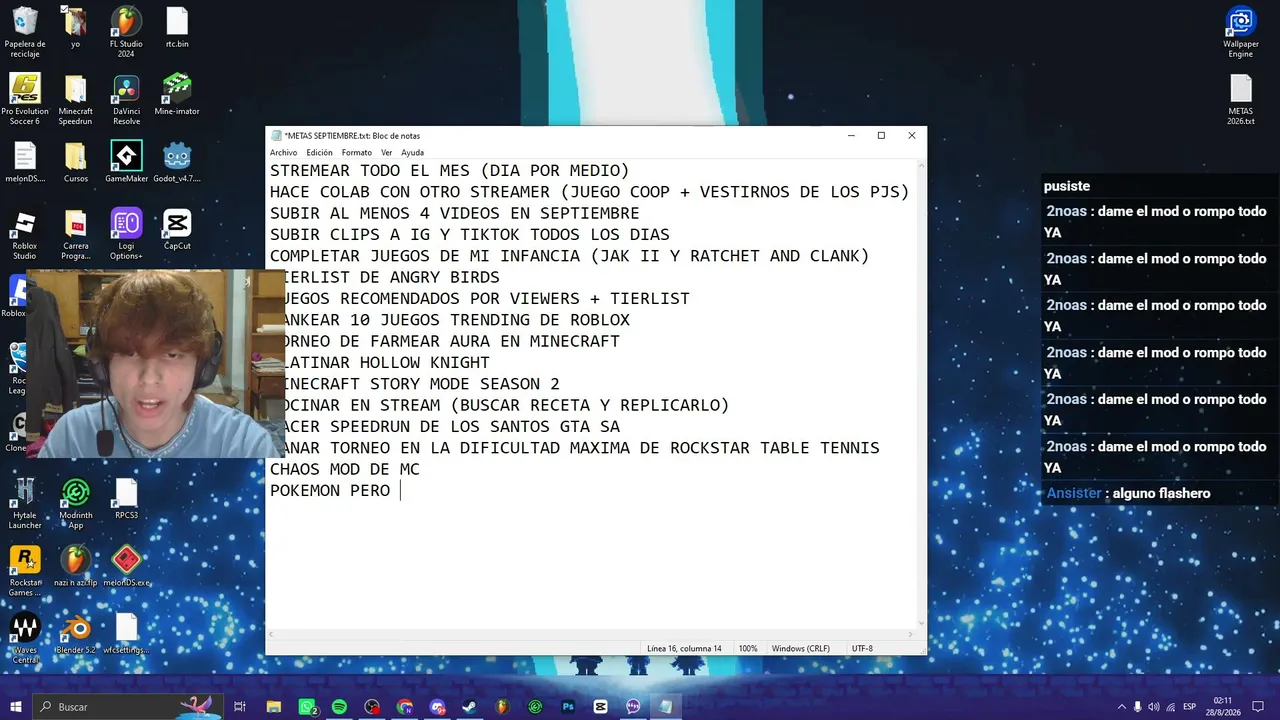
Task: Select the Pro Evolution Soccer 6 shortcut
Action: tap(25, 99)
